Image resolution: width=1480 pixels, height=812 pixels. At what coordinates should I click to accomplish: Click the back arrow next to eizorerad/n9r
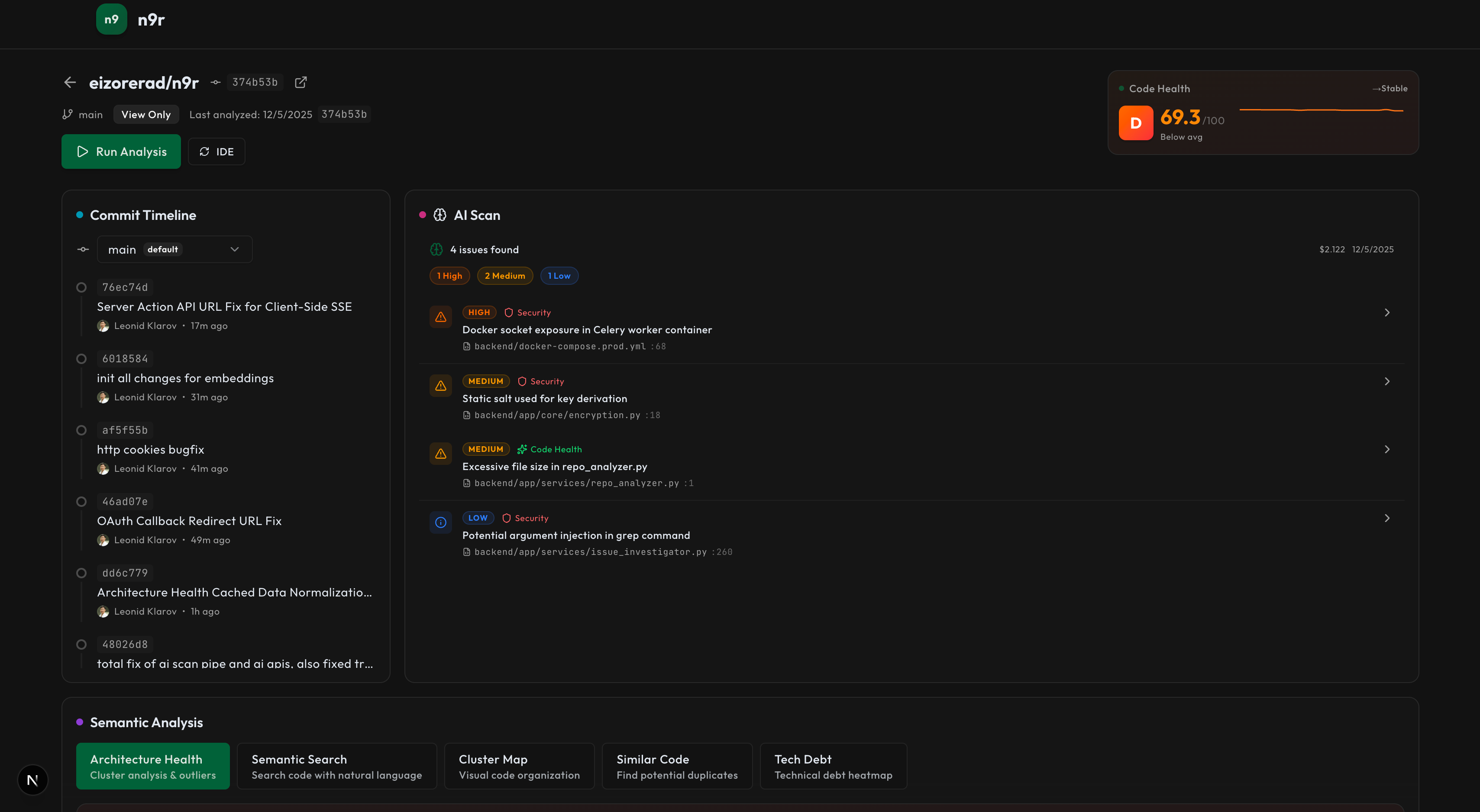click(70, 83)
